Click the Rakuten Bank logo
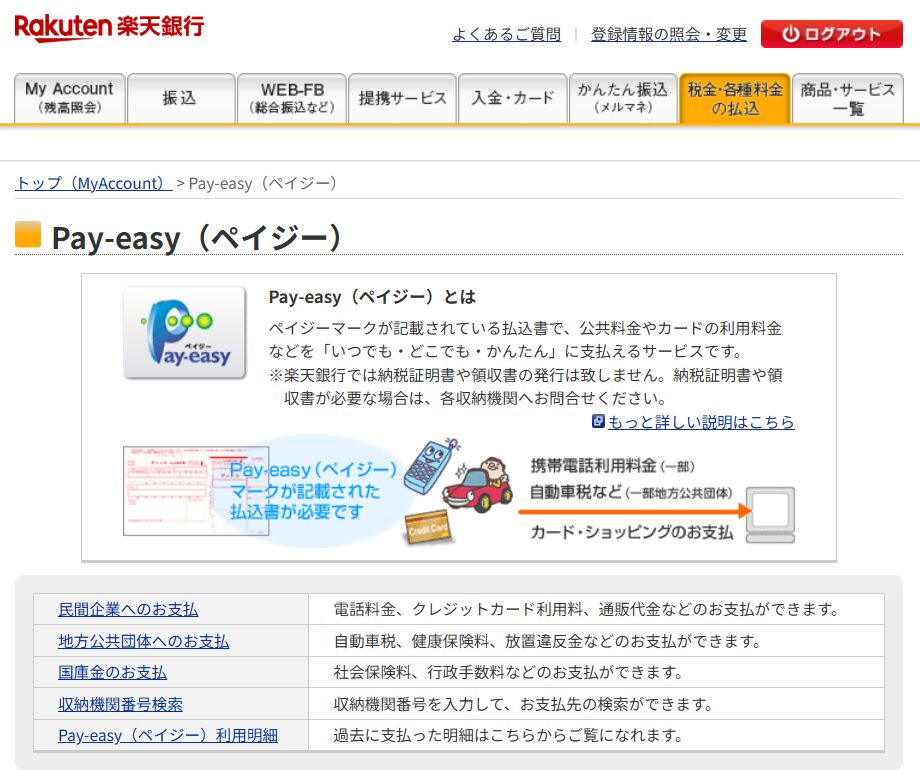 coord(109,28)
